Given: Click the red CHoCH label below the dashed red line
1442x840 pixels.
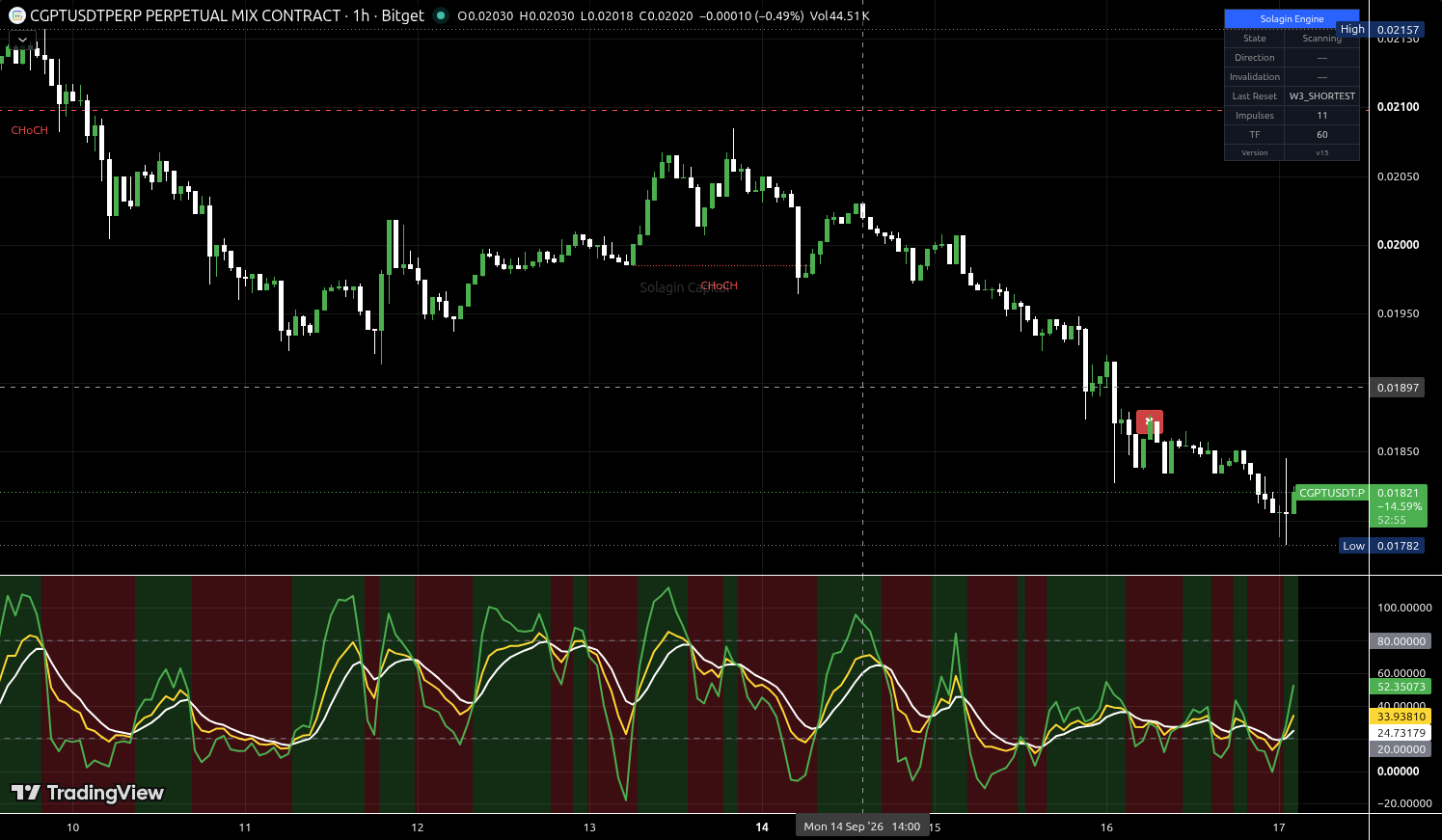Looking at the screenshot, I should point(30,130).
